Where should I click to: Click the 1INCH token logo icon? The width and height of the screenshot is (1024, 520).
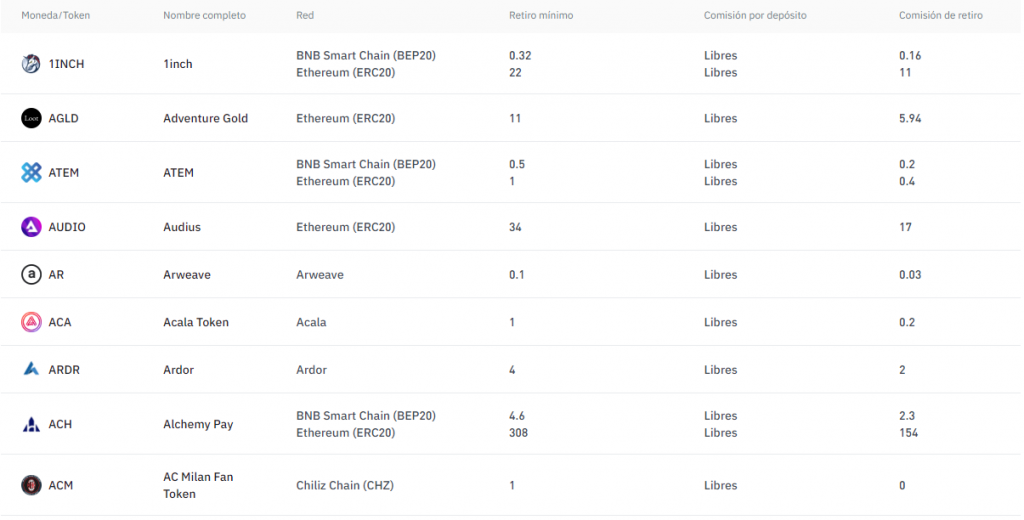pos(31,64)
